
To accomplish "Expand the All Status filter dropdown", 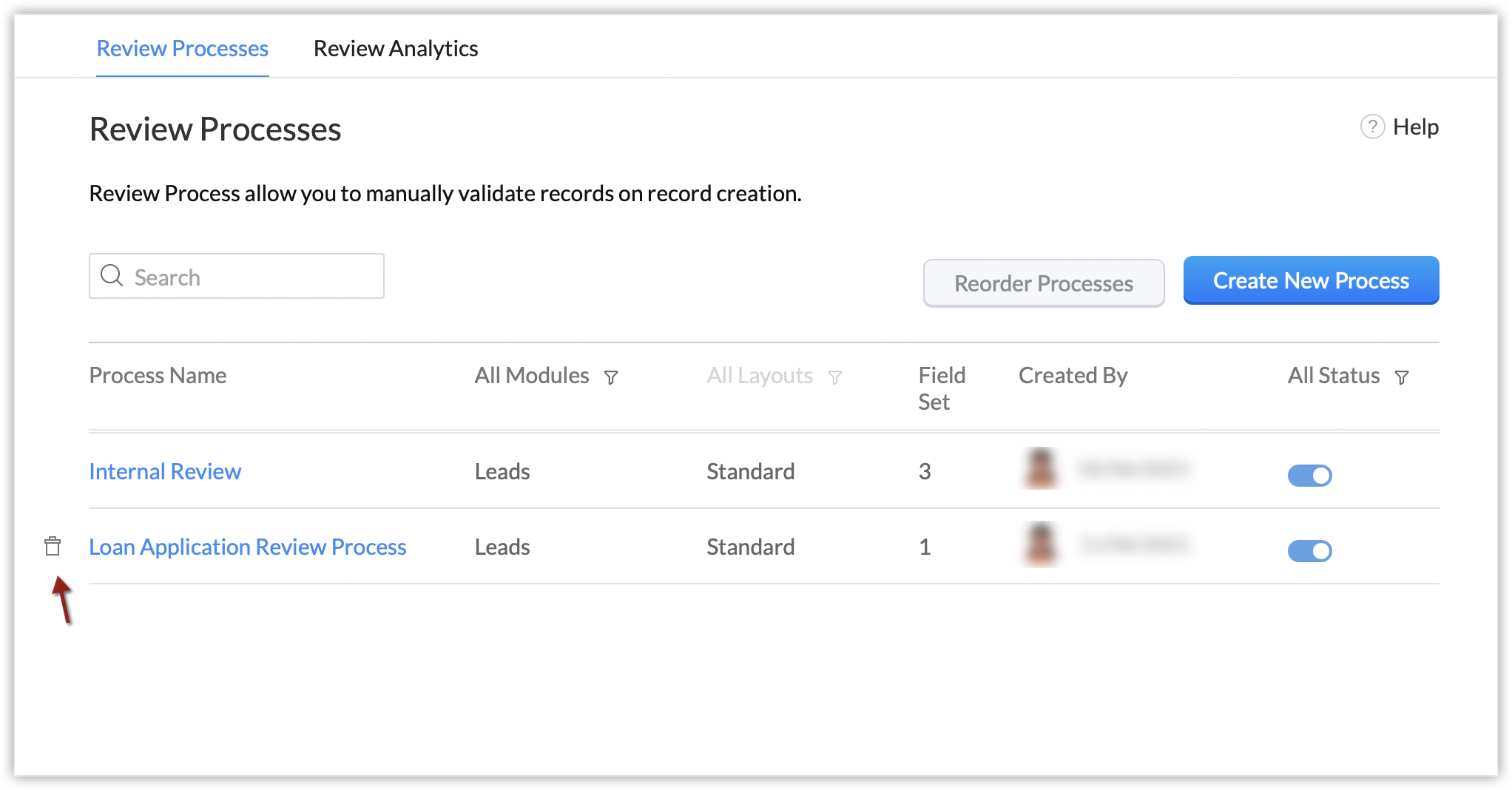I will (1334, 376).
